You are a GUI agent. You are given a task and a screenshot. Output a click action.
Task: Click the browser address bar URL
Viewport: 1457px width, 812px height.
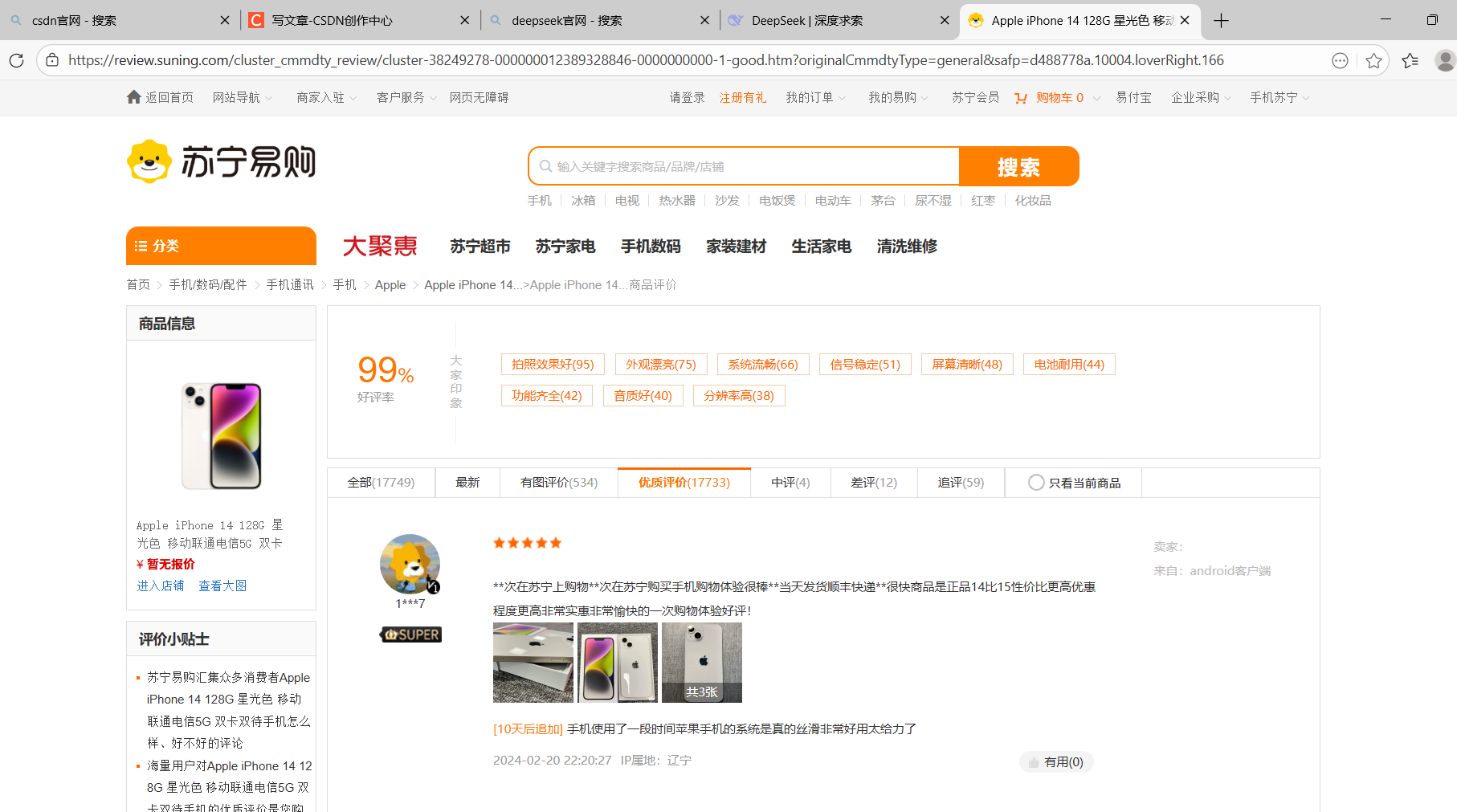(646, 60)
